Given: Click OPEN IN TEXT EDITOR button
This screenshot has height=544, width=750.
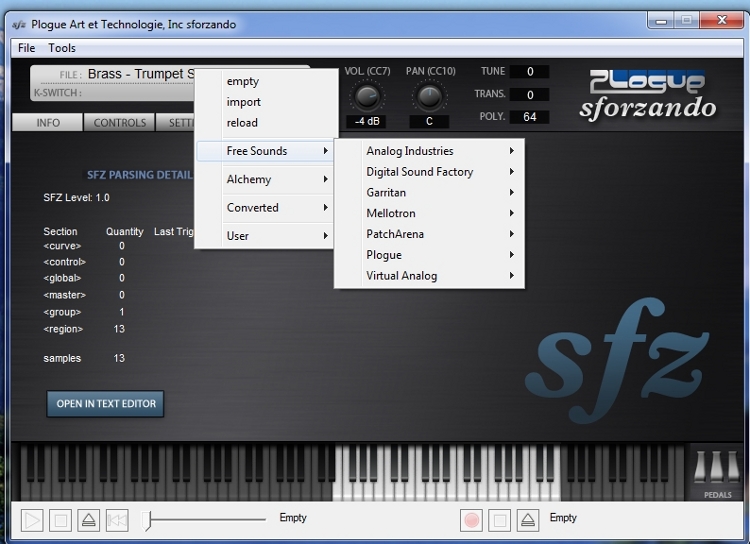Looking at the screenshot, I should tap(105, 404).
